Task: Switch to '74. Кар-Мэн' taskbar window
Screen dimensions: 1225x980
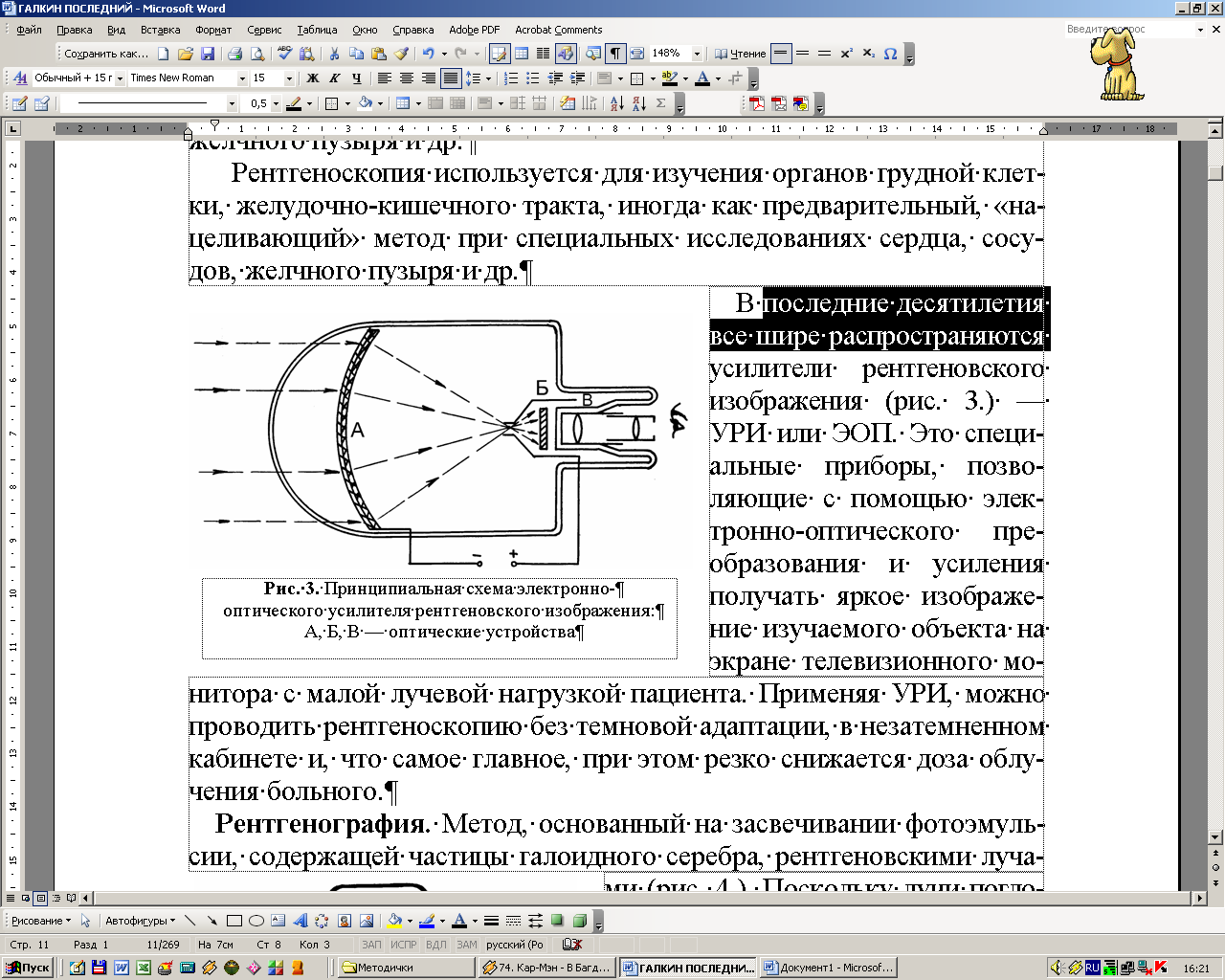Action: (547, 968)
